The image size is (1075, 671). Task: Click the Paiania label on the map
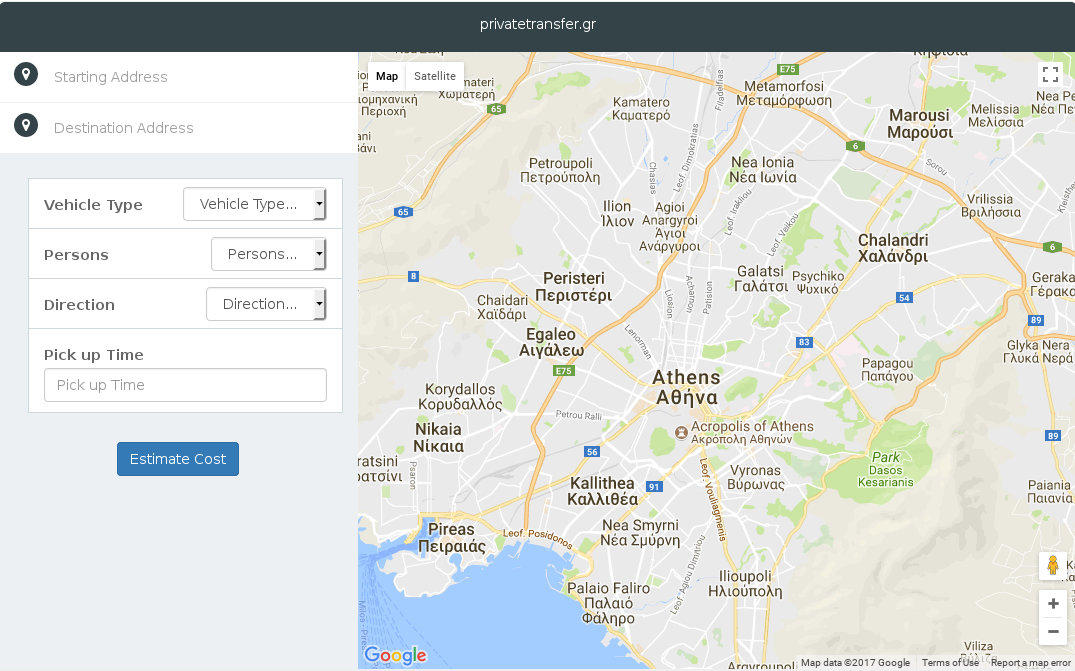(x=1050, y=491)
